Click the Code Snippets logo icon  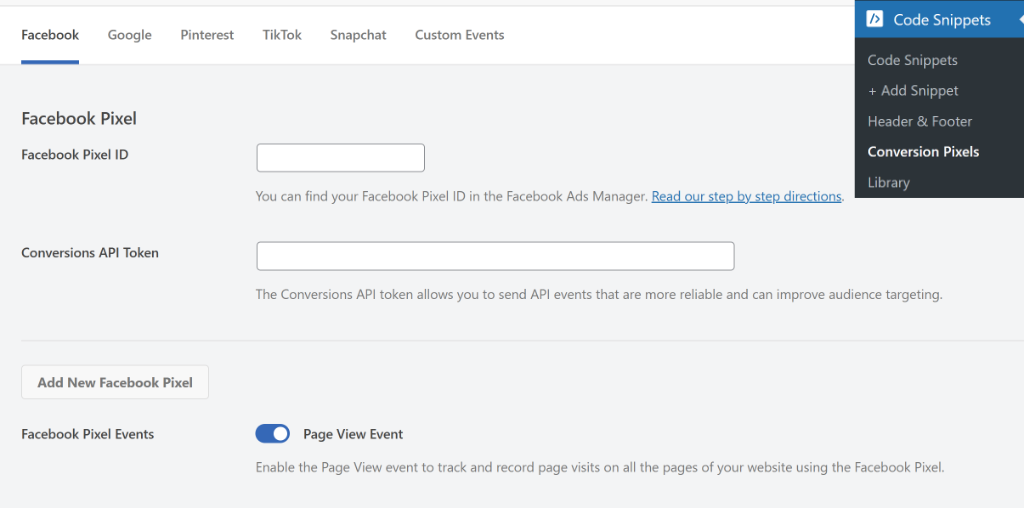(x=875, y=20)
